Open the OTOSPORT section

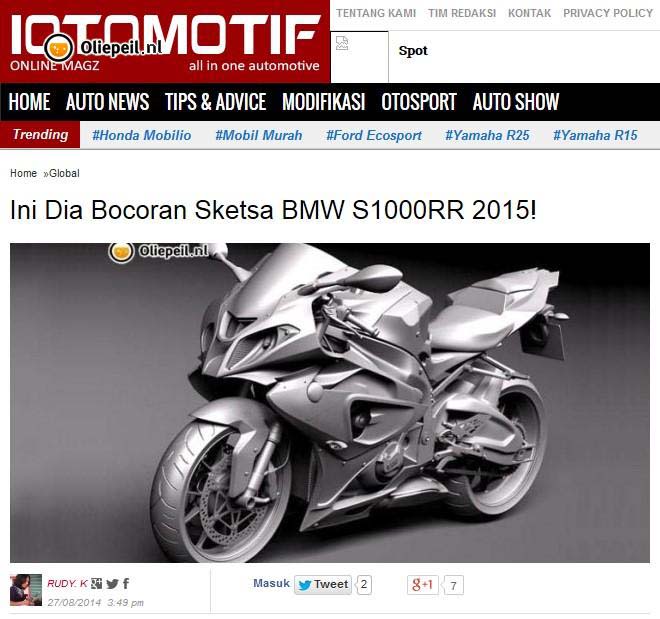tap(419, 102)
